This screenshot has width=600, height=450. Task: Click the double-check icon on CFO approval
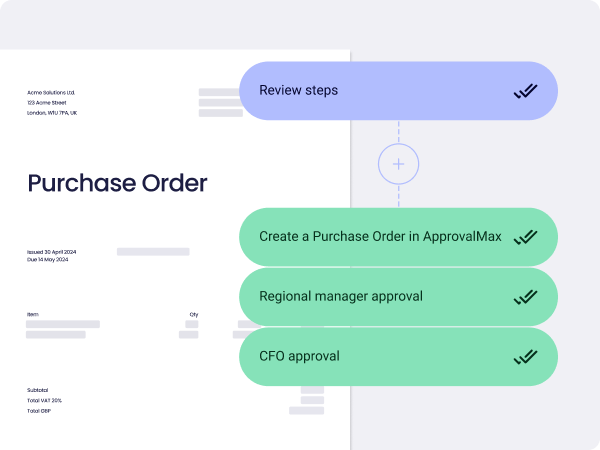[x=525, y=357]
